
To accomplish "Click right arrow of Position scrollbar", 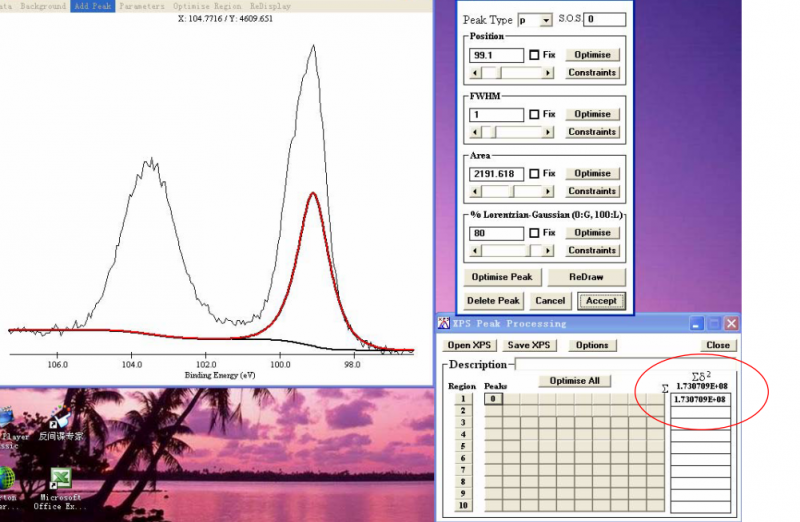I will [547, 73].
